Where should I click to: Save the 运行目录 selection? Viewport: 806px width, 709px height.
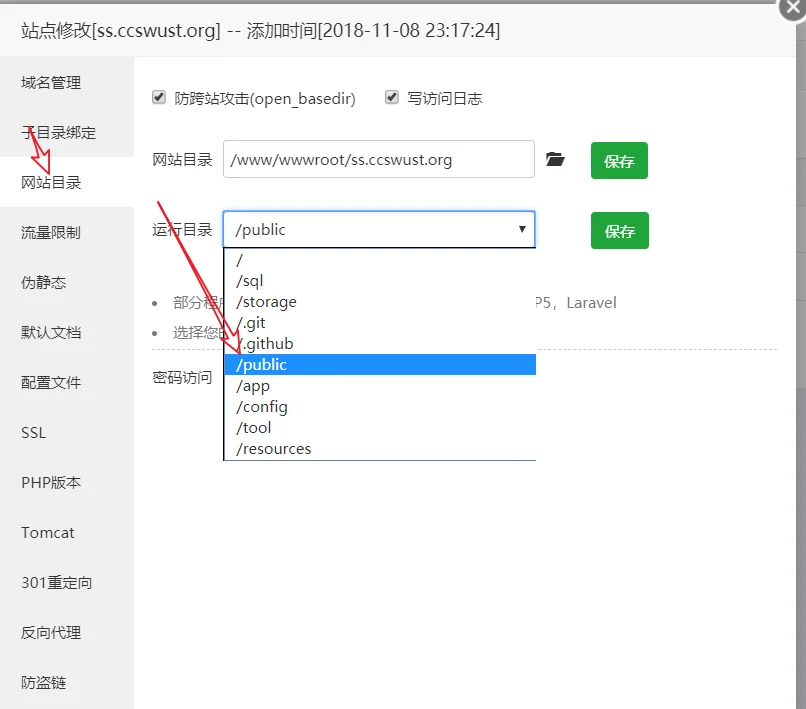point(619,230)
